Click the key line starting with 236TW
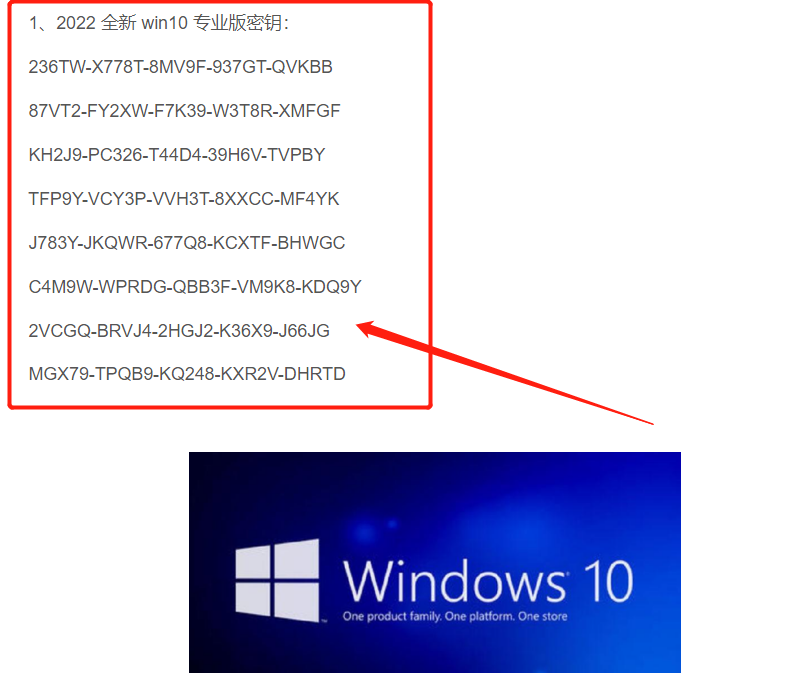 coord(180,67)
